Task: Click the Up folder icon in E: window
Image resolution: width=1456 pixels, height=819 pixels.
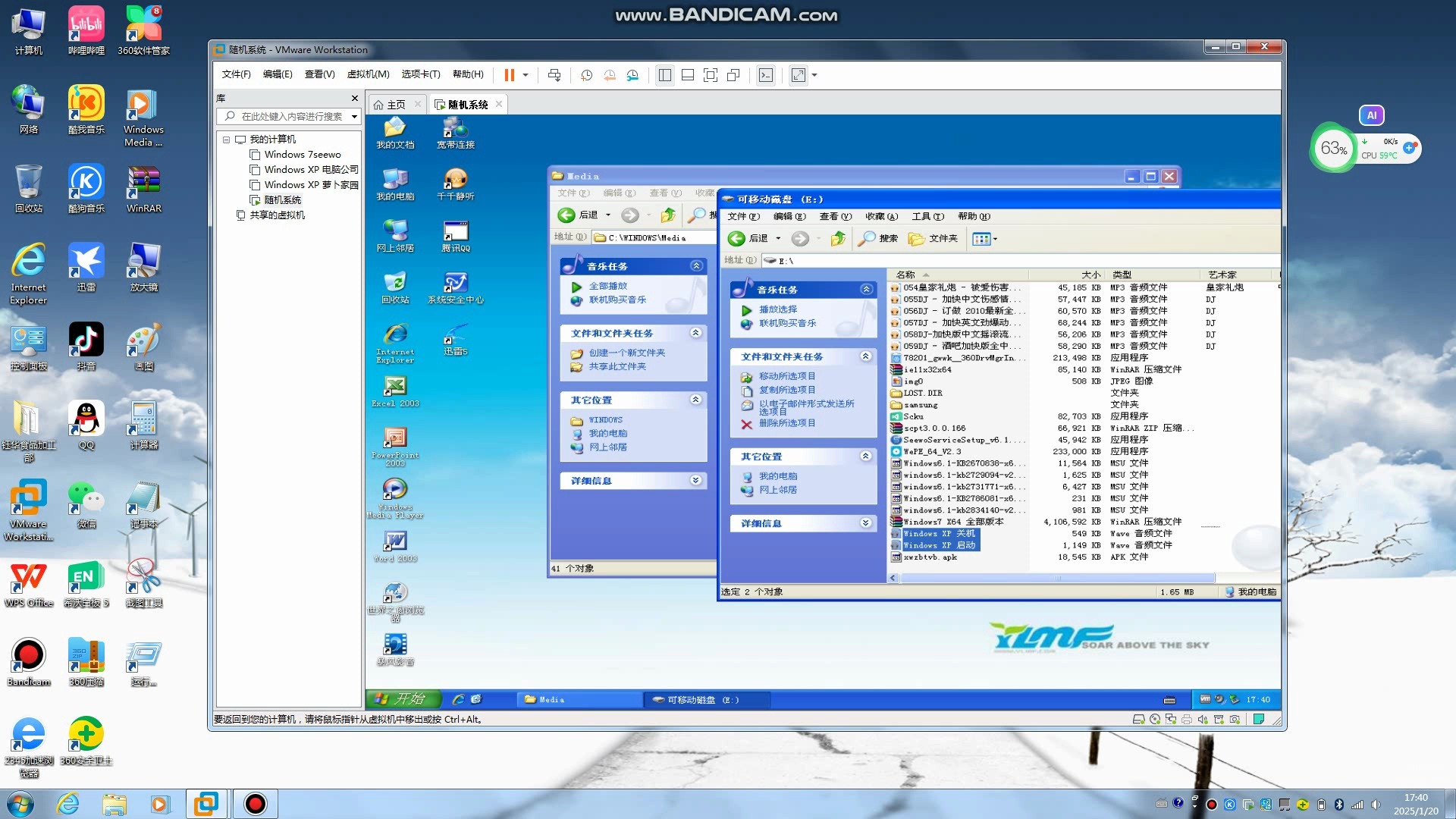Action: [x=838, y=238]
